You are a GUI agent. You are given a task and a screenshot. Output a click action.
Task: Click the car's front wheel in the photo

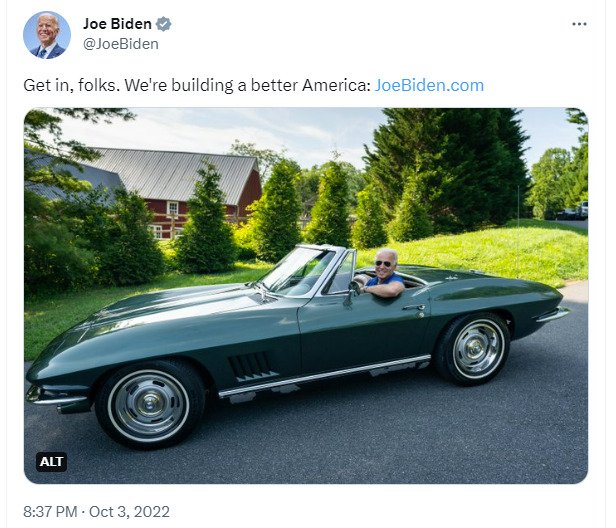point(149,404)
